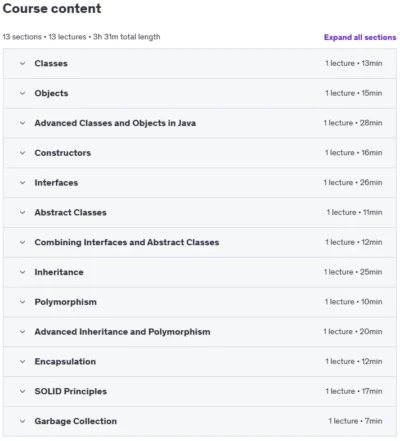Select the SOLID Principles section title
Viewport: 400px width, 441px height.
(x=71, y=391)
